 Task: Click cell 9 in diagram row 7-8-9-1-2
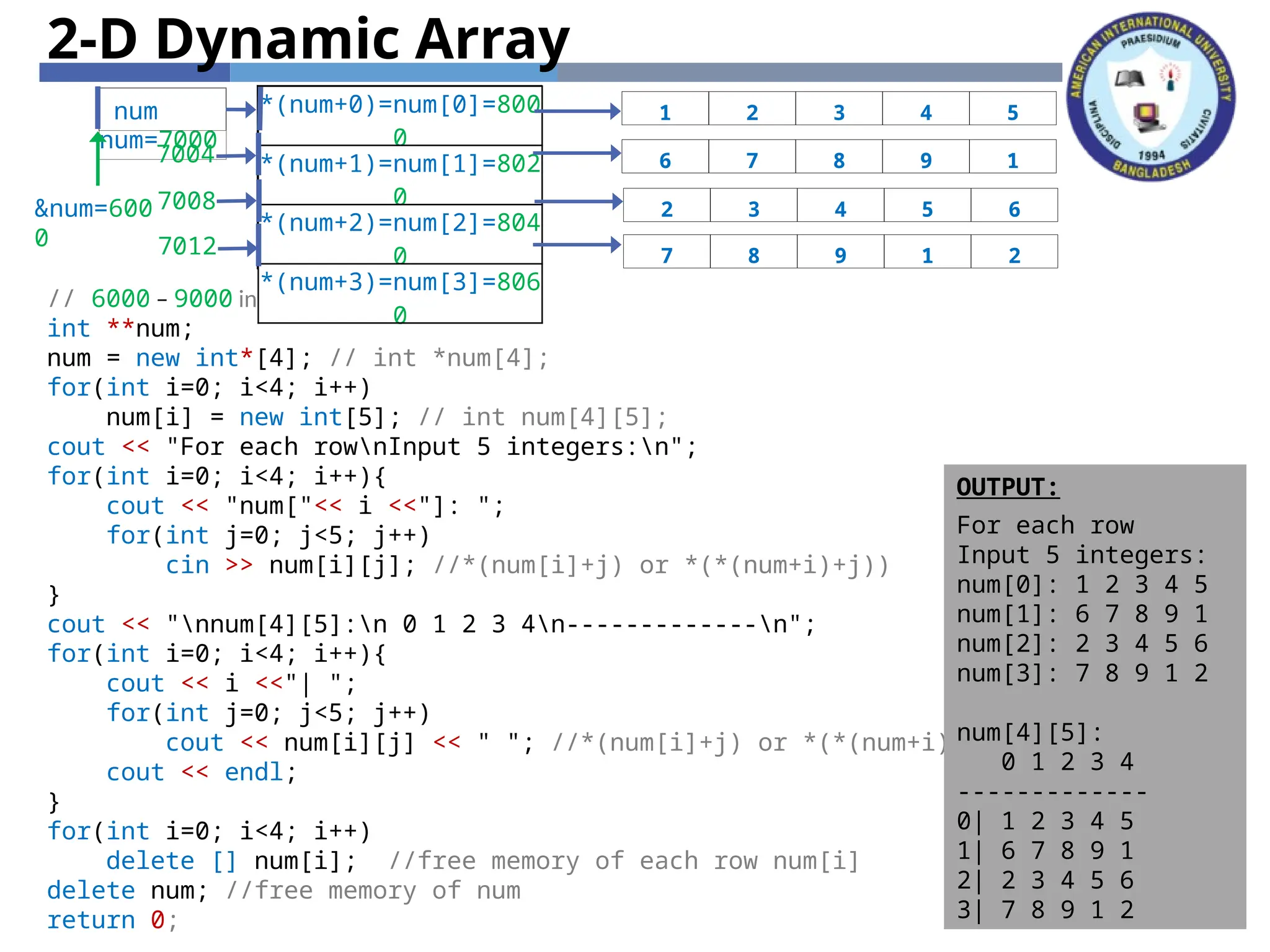[x=840, y=252]
